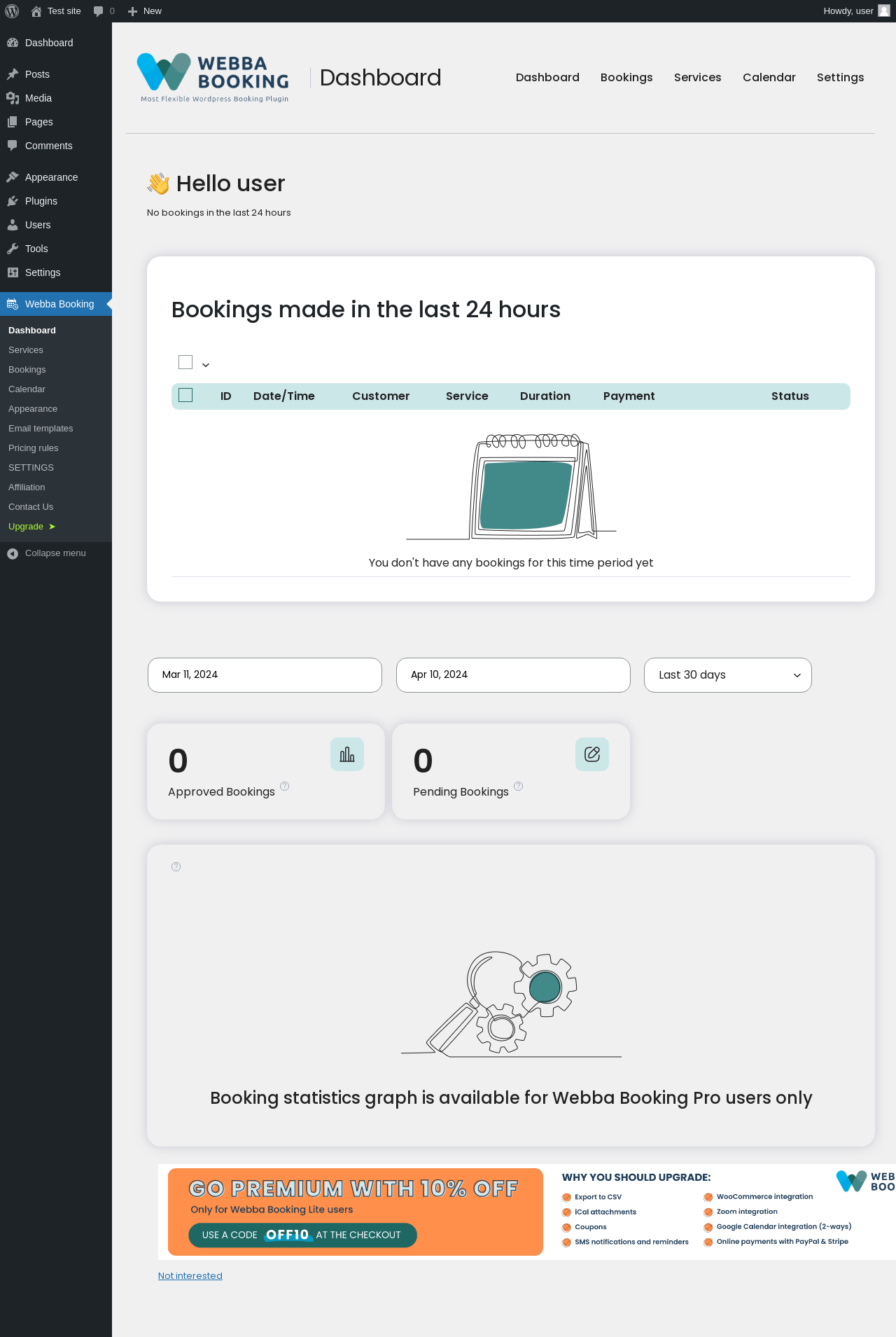Click the Comments icon in sidebar
Viewport: 896px width, 1337px height.
coord(13,146)
